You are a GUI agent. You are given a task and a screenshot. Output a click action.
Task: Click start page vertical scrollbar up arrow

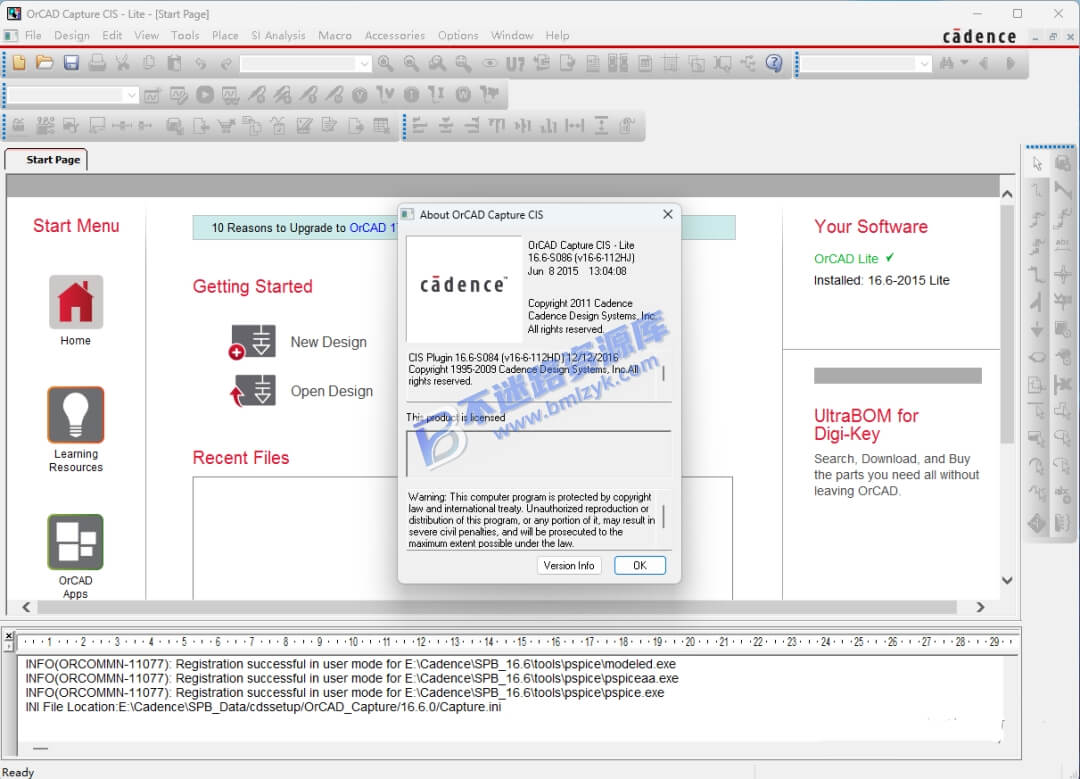[x=1007, y=195]
